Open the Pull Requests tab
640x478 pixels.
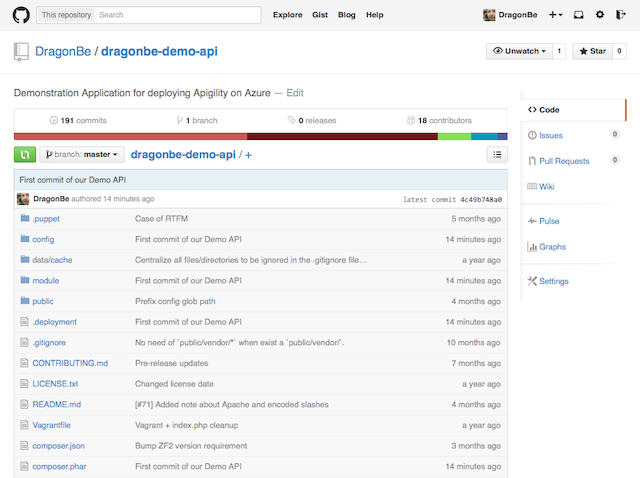(563, 160)
